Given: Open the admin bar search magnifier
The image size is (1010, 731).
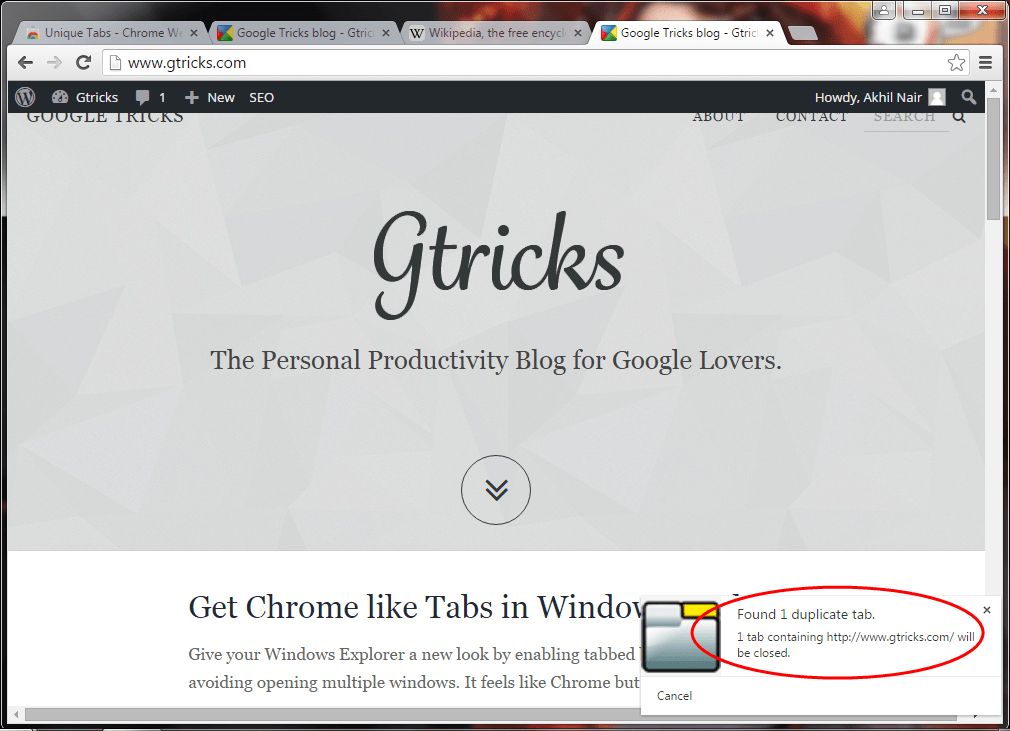Looking at the screenshot, I should pyautogui.click(x=968, y=97).
